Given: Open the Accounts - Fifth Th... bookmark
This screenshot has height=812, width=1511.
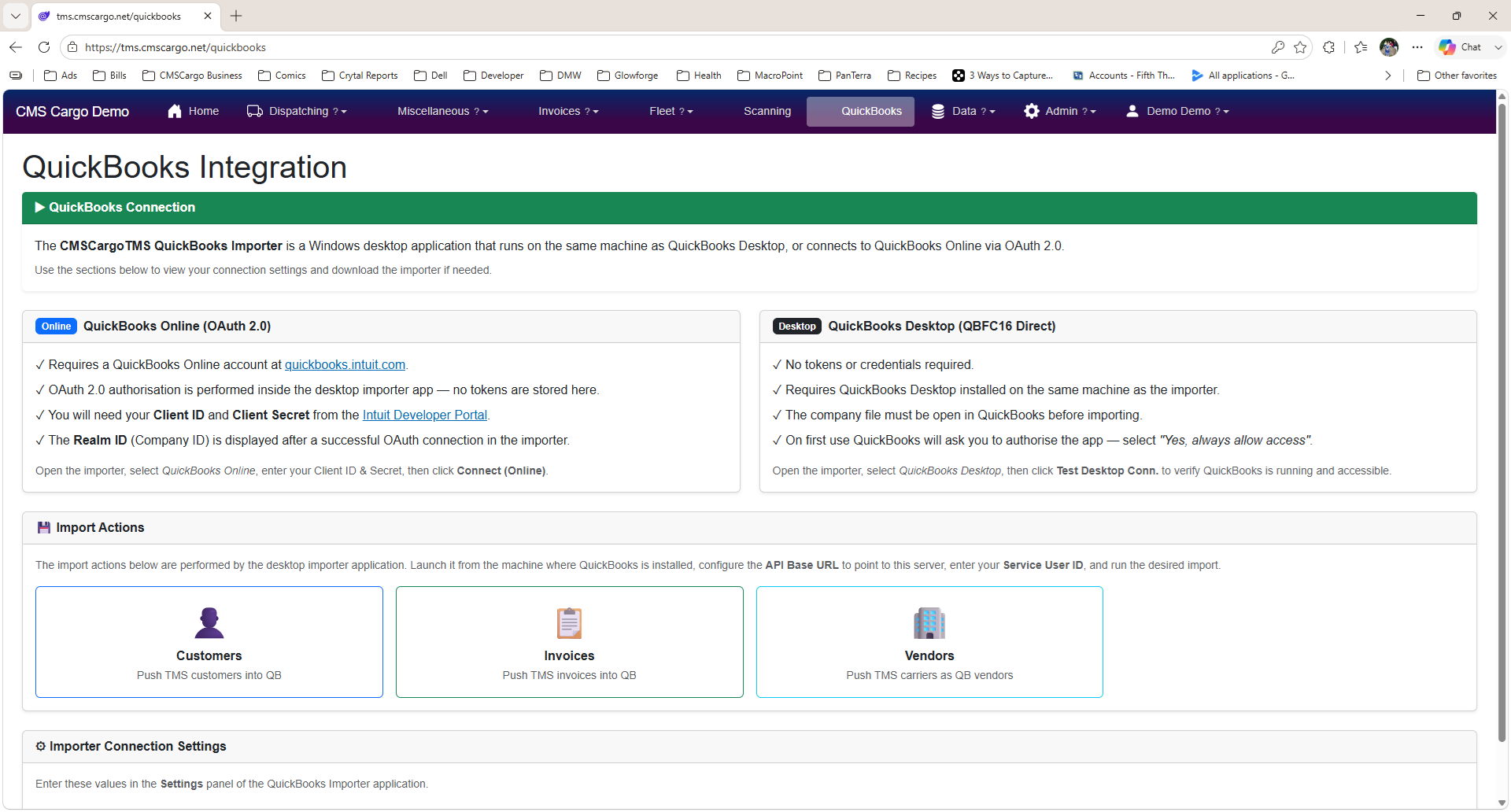Looking at the screenshot, I should point(1124,76).
